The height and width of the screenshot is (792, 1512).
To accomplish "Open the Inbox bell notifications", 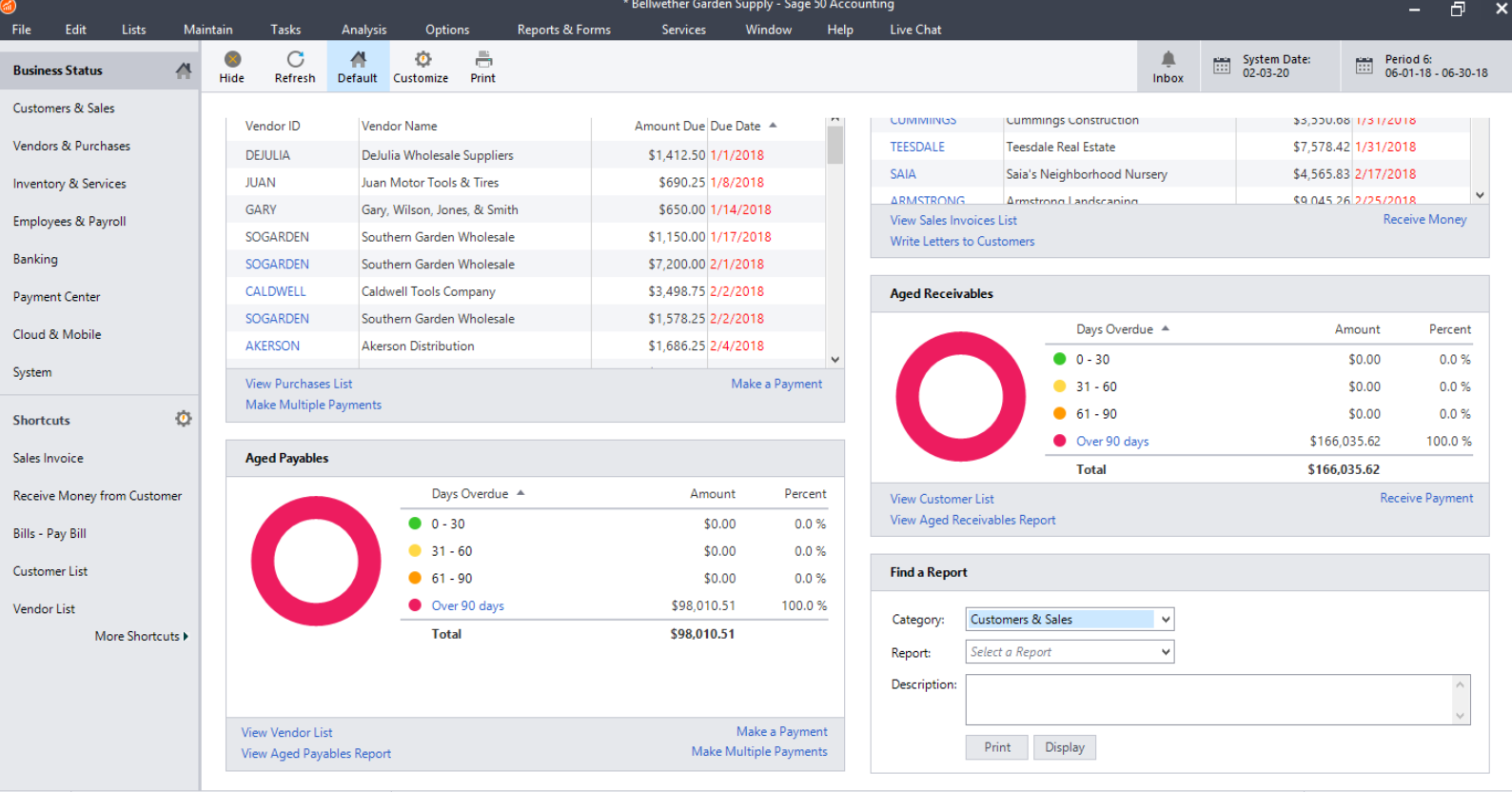I will (1168, 60).
